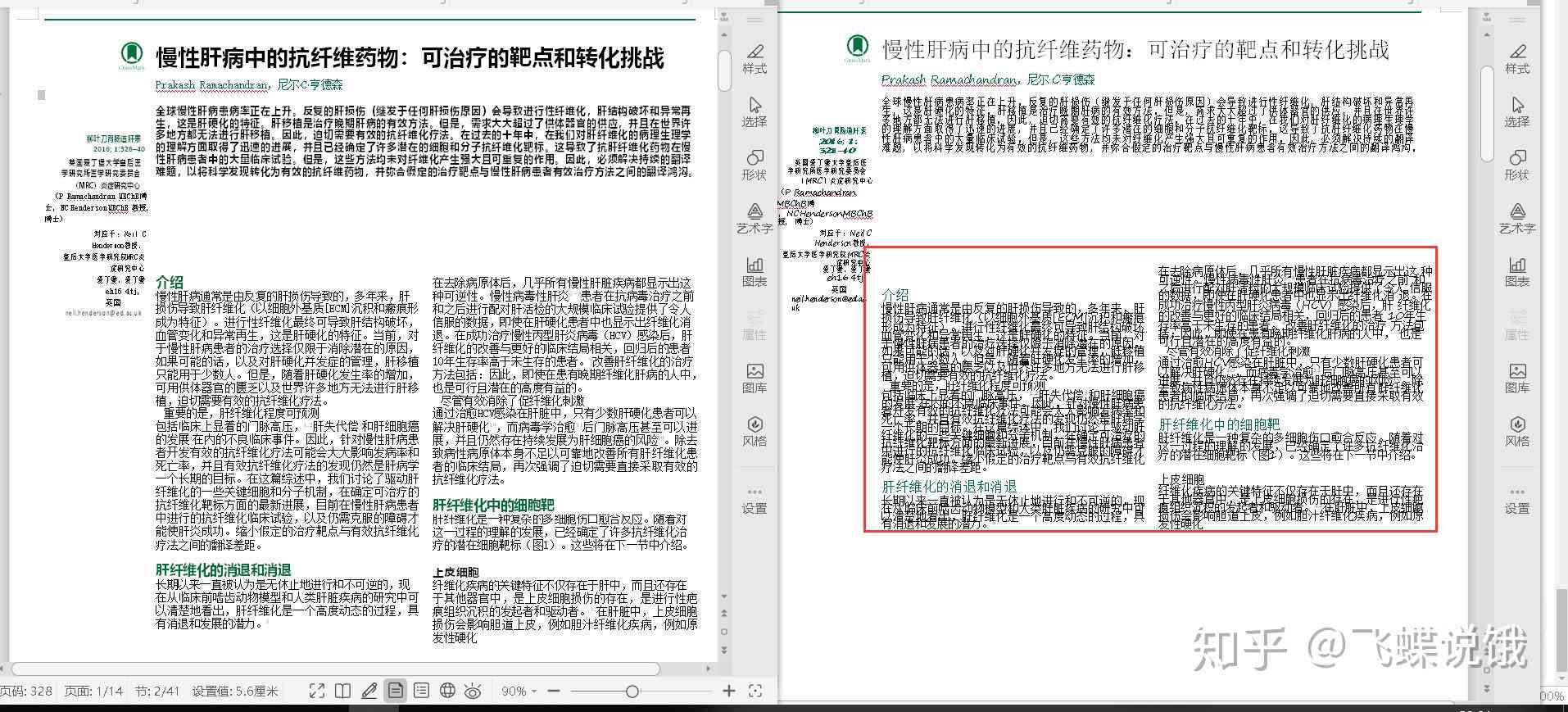Switch to full screen view in status bar
The width and height of the screenshot is (1568, 712).
[x=317, y=692]
